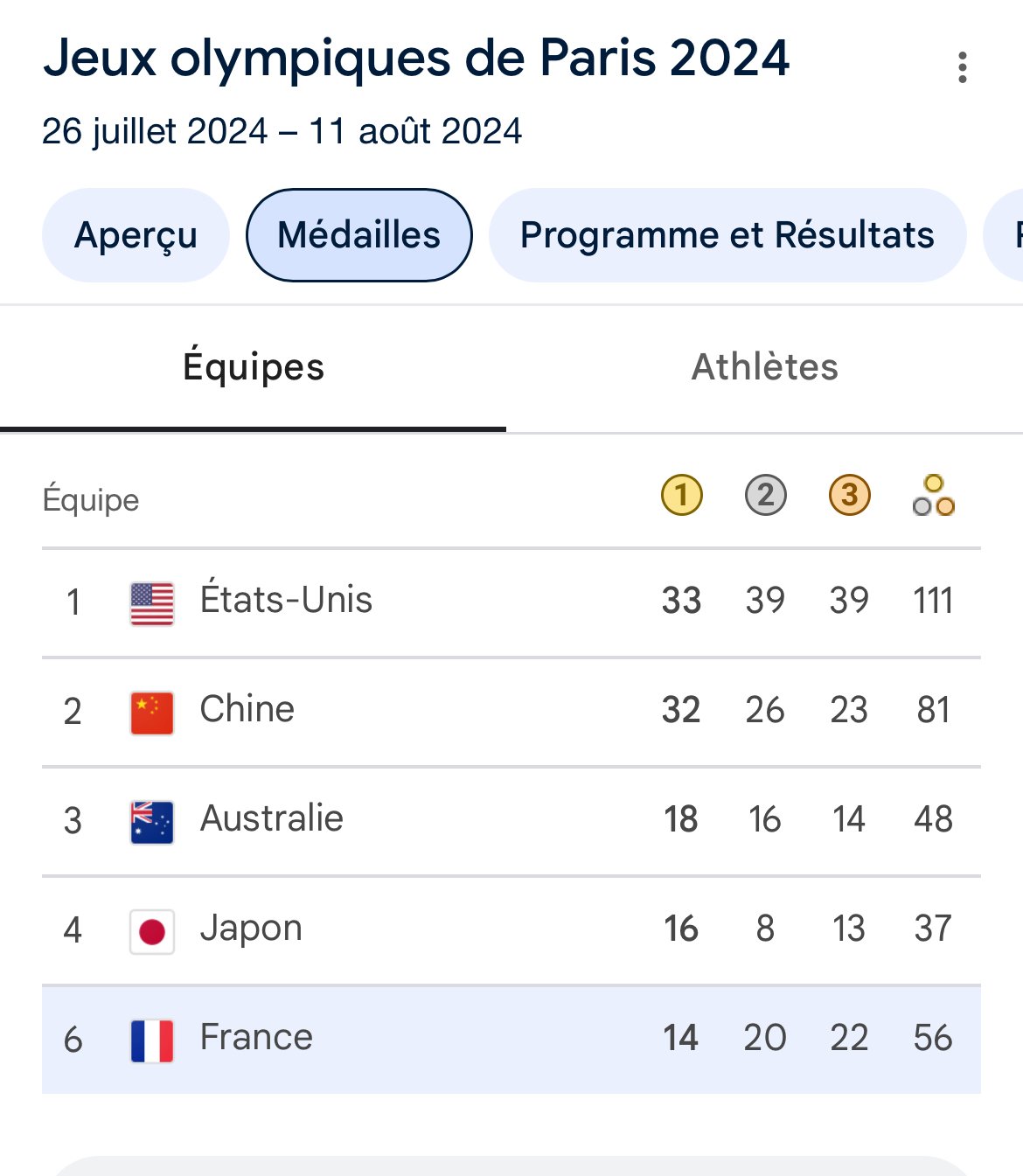Click the France flag icon
This screenshot has height=1176, width=1023.
tap(152, 1040)
